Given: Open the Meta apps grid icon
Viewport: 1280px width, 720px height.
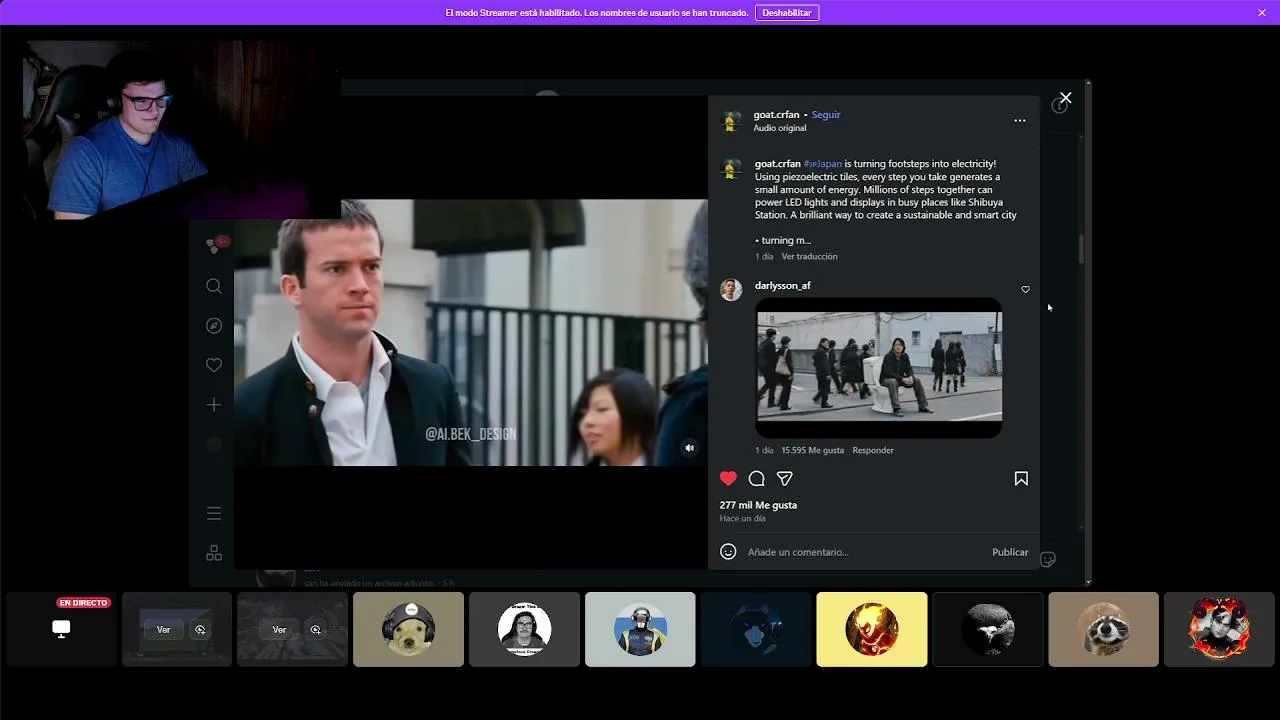Looking at the screenshot, I should 214,553.
